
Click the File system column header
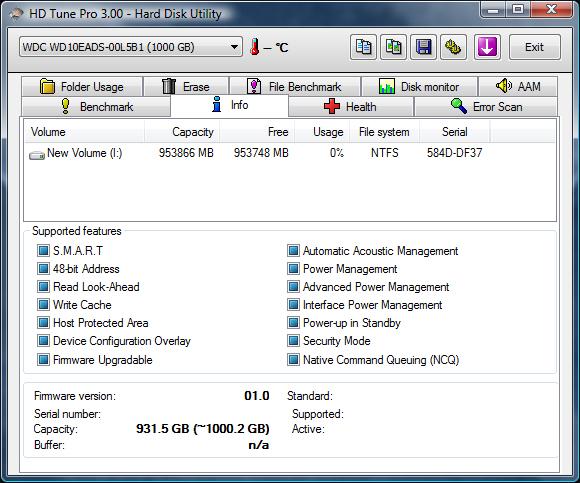click(x=385, y=132)
